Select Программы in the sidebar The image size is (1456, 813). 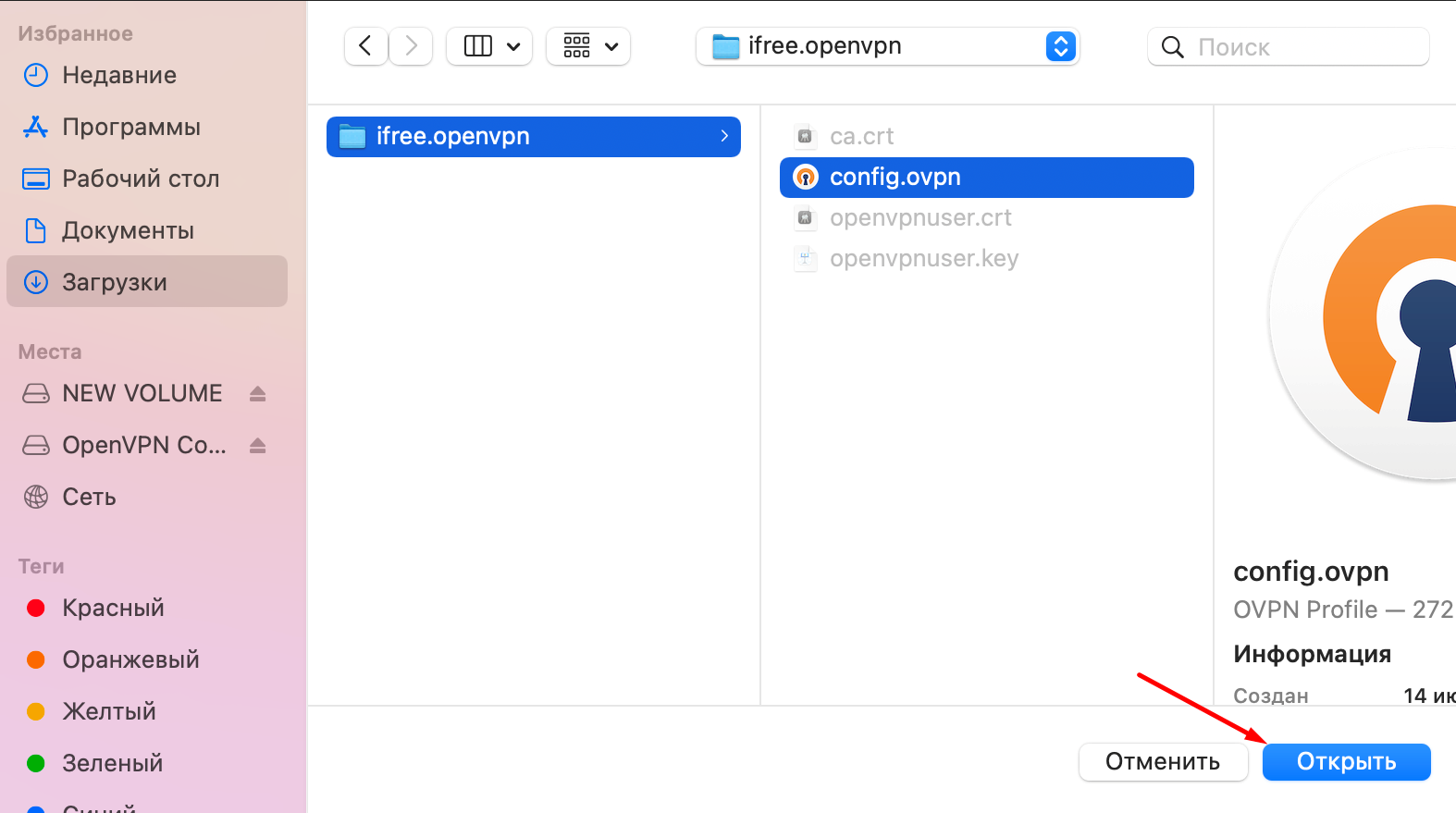point(130,127)
